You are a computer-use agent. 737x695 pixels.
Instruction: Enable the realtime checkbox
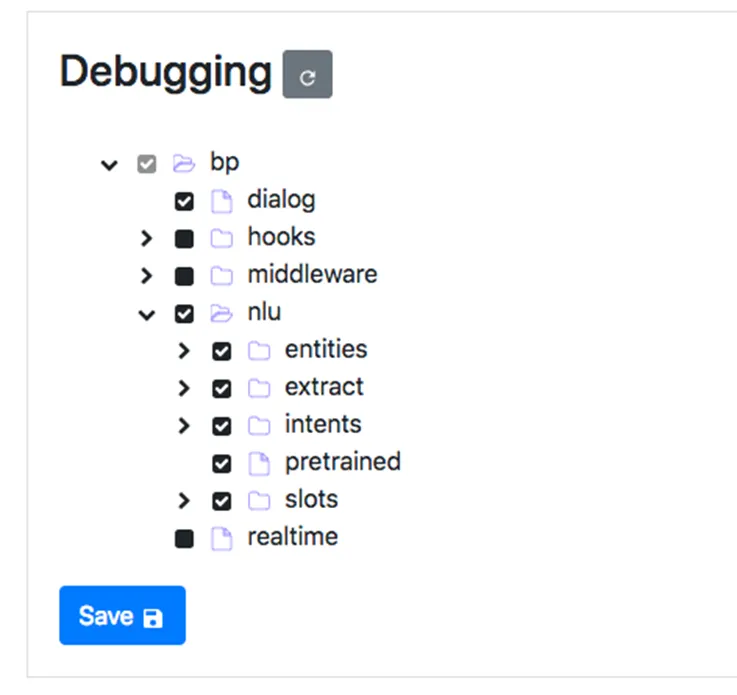point(184,539)
